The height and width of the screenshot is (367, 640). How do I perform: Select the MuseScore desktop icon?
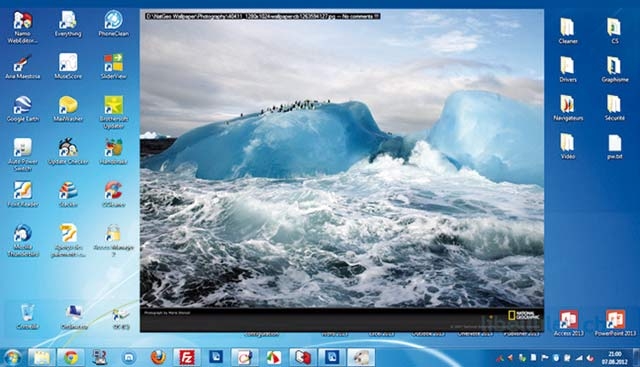click(x=68, y=66)
